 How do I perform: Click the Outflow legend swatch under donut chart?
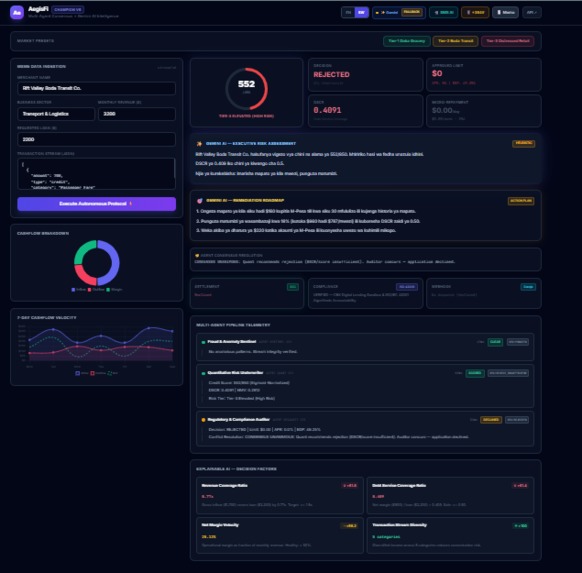89,290
